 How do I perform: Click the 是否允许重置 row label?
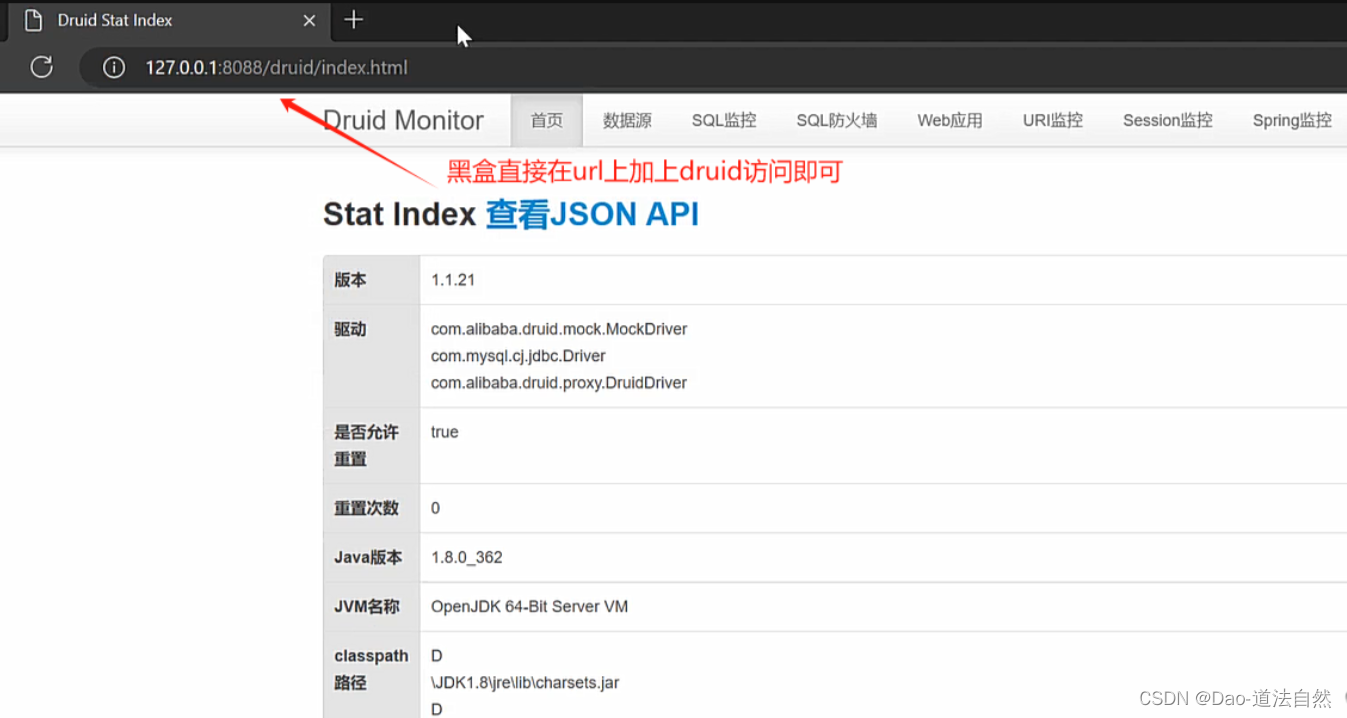tap(366, 446)
